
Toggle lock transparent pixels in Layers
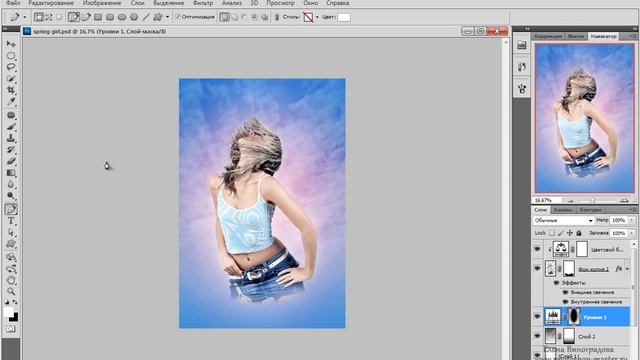551,233
